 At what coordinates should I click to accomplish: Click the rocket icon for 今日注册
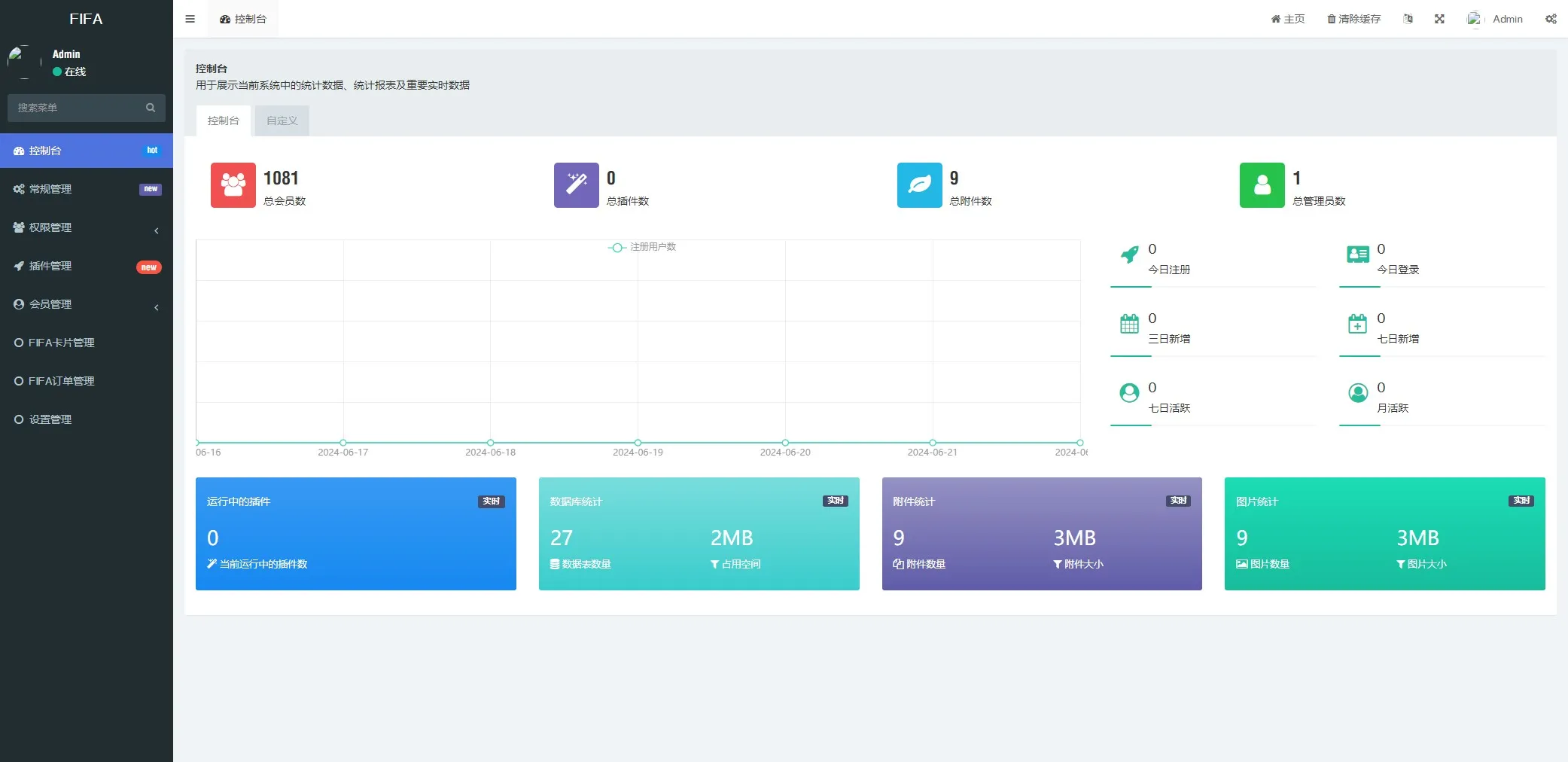click(x=1129, y=255)
